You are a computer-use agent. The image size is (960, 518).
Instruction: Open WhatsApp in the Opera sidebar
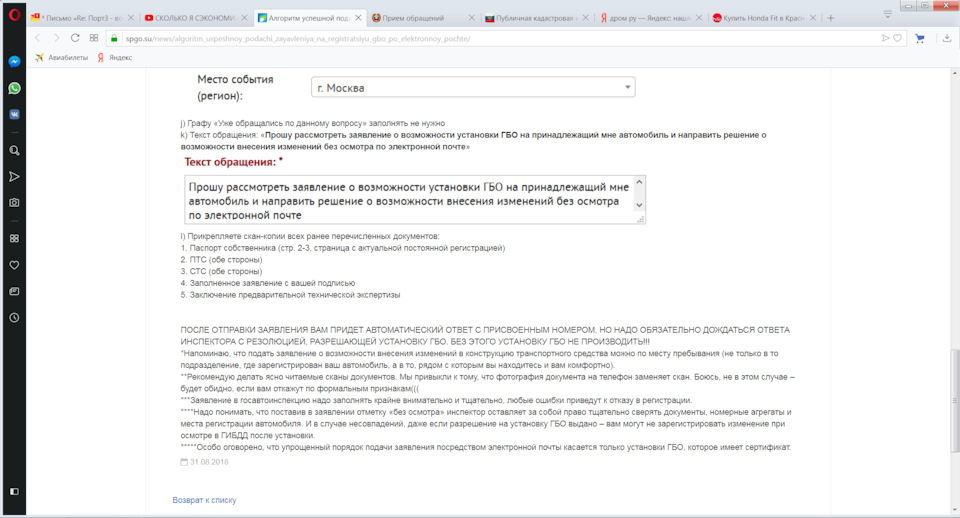[x=14, y=88]
